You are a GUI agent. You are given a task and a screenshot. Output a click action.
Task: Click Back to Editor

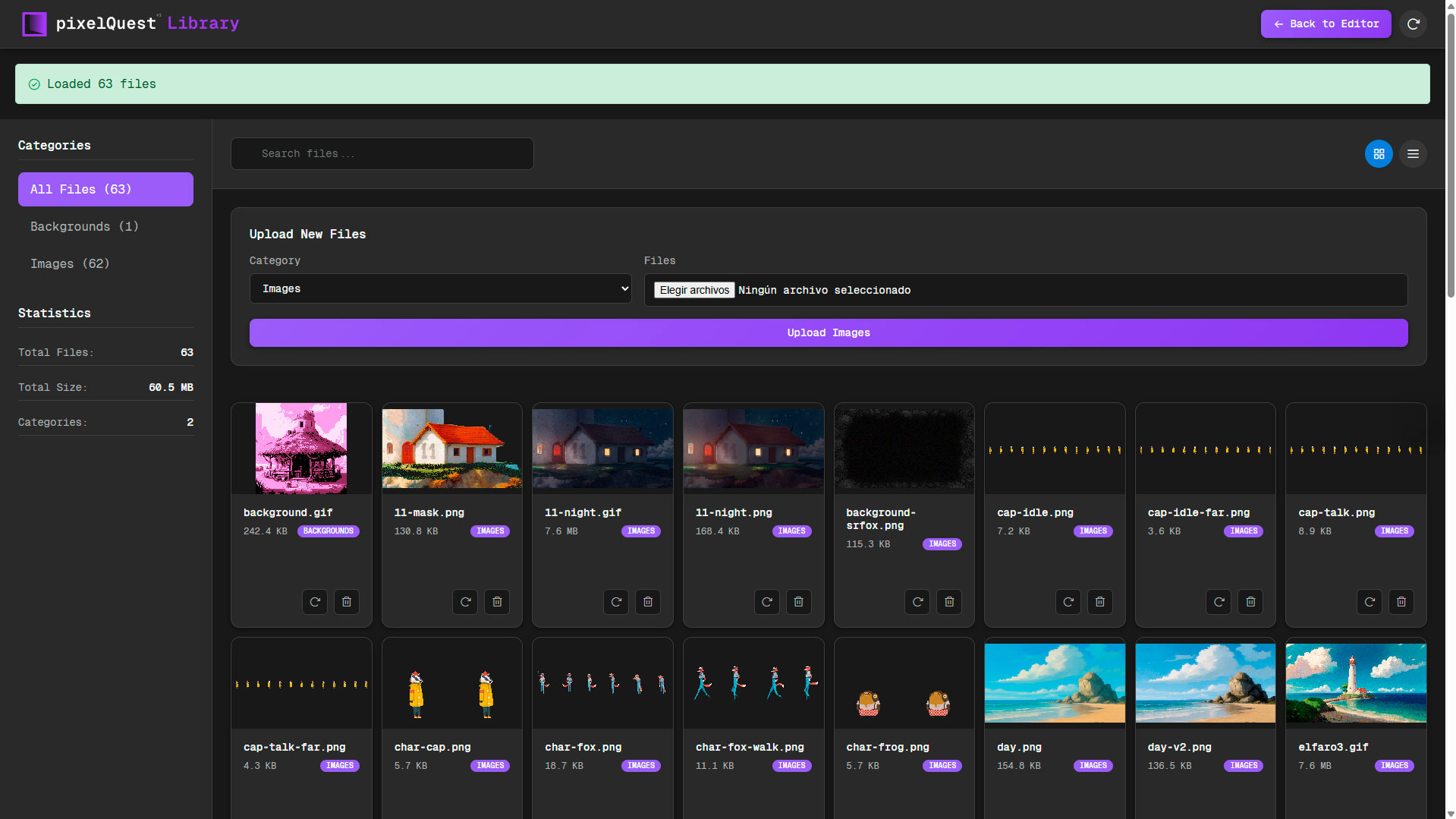[x=1325, y=24]
